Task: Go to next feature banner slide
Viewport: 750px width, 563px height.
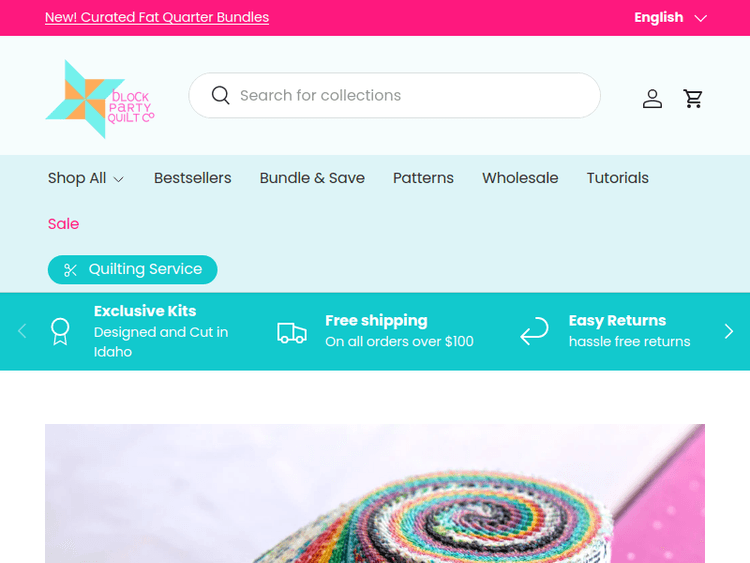Action: tap(728, 331)
